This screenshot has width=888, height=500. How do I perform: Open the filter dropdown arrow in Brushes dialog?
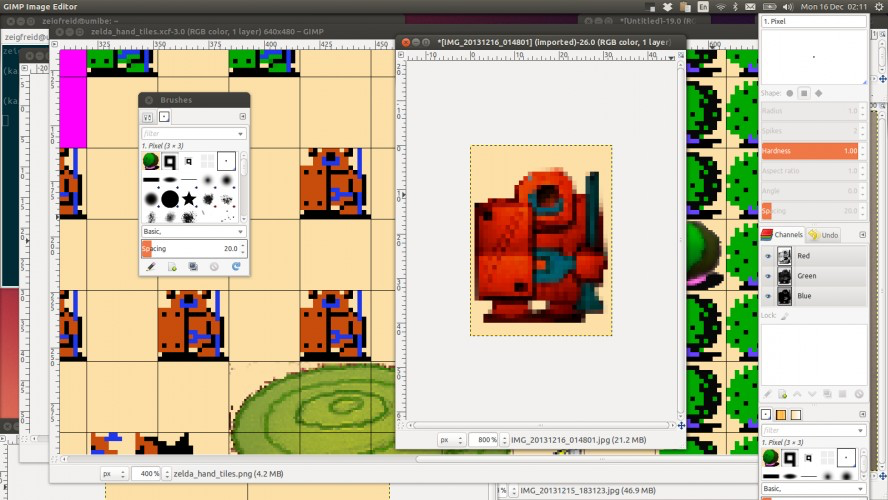241,134
